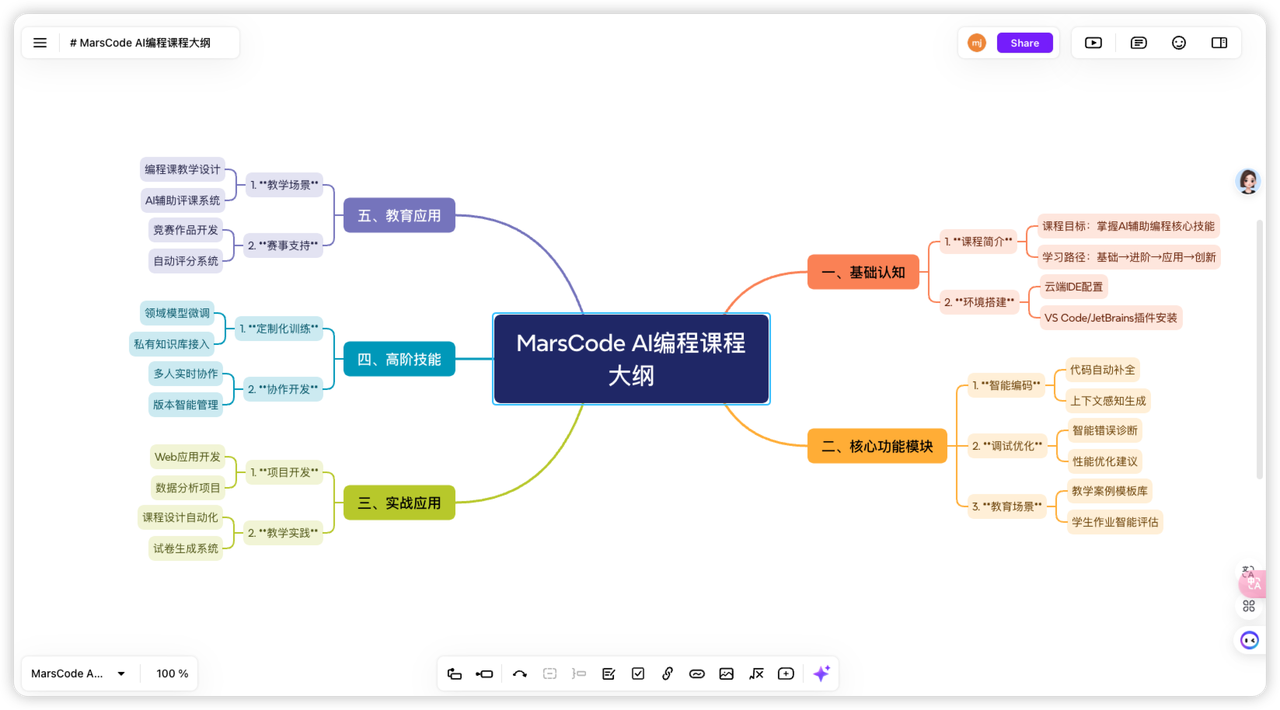Add a boundary around topics
This screenshot has width=1280, height=710.
[x=550, y=674]
